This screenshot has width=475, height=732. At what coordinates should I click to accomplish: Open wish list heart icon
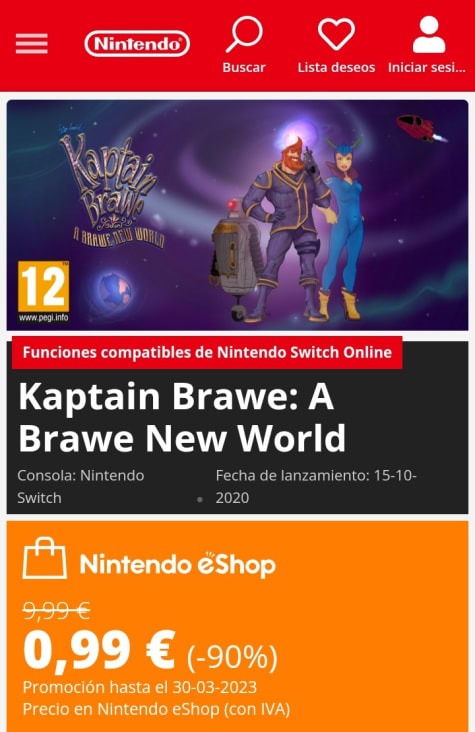336,34
